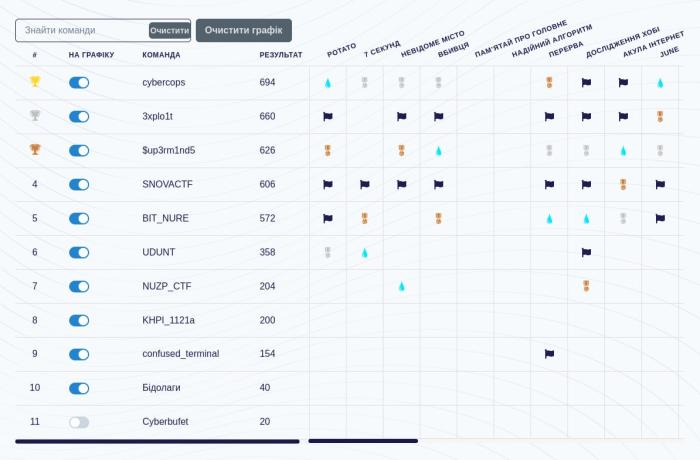Click SNOVACTF's medal under АКУЛА ІНТЕРНЕТ
Screen dimensions: 700x460
[623, 185]
